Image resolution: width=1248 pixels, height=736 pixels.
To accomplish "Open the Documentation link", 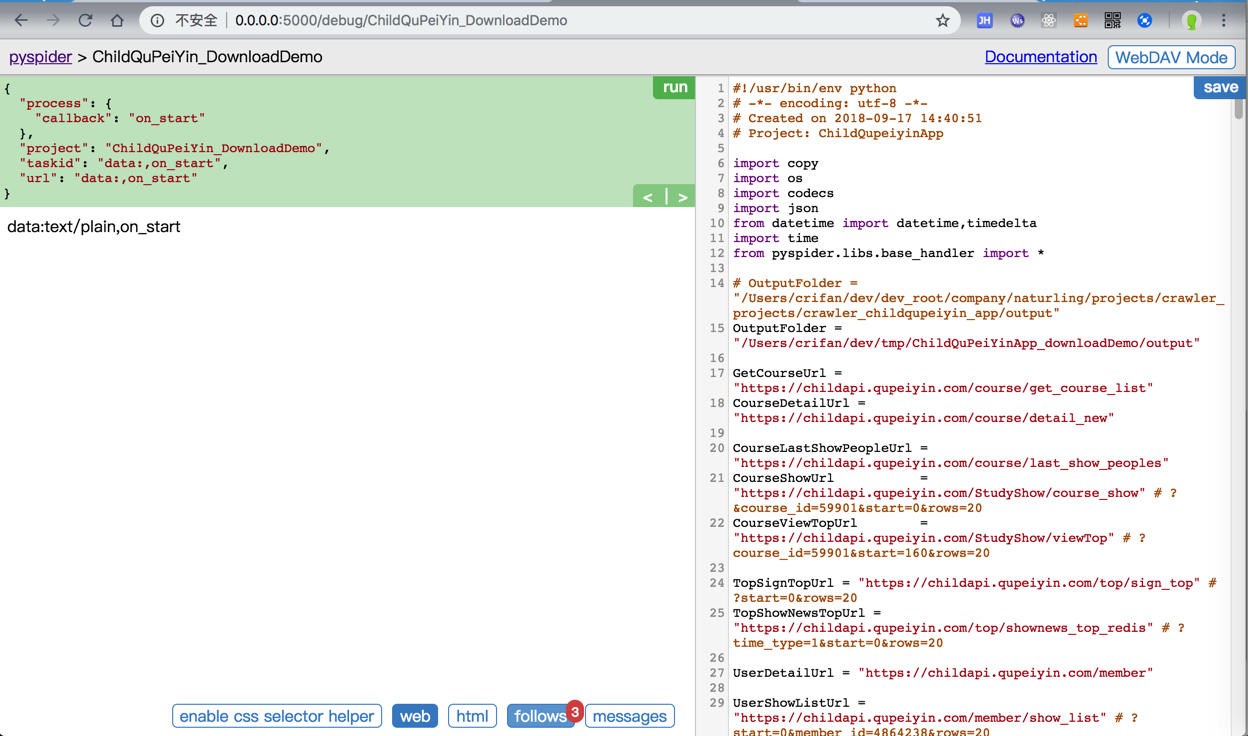I will pyautogui.click(x=1040, y=57).
